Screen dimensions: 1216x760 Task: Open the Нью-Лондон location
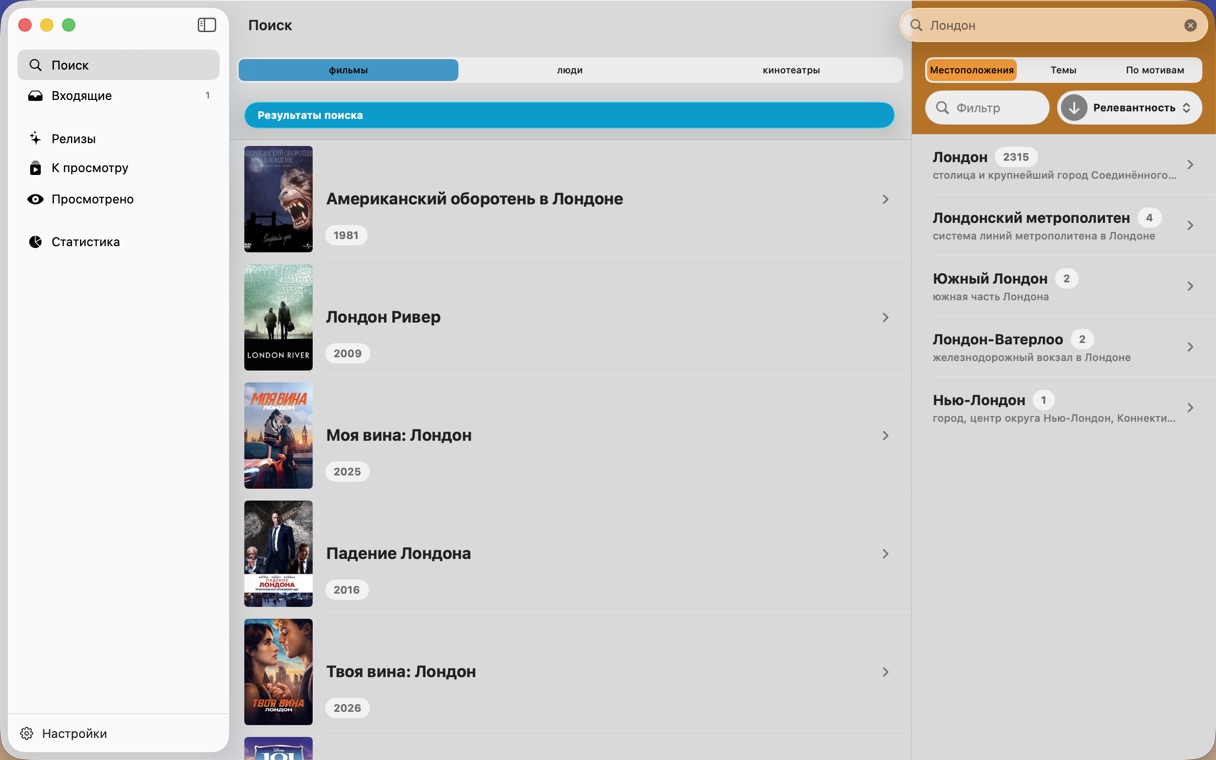1063,408
